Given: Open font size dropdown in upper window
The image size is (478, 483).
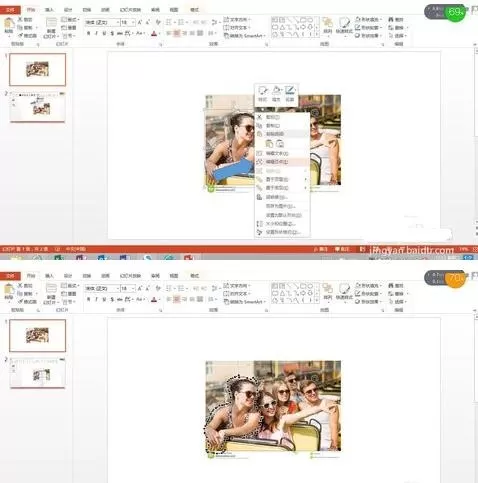Looking at the screenshot, I should (133, 22).
